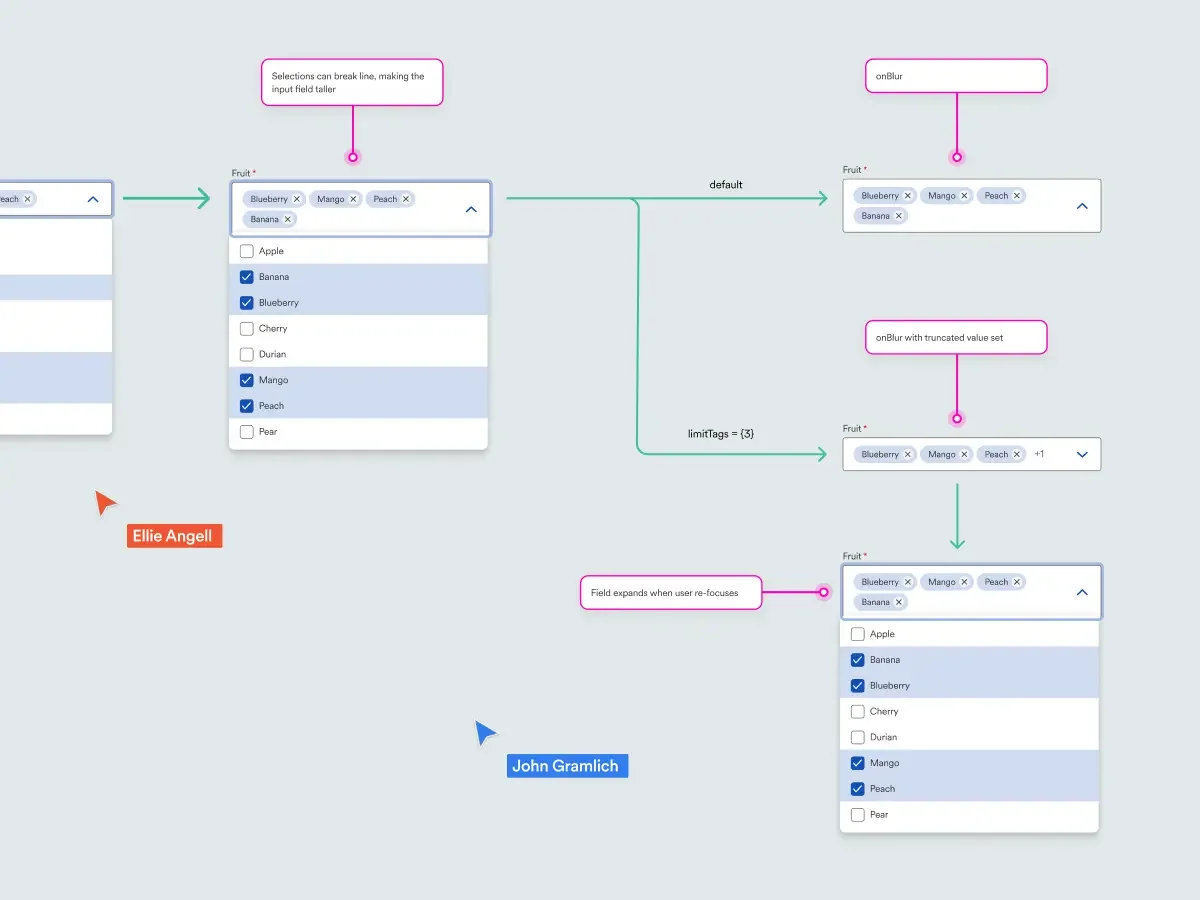
Task: Click the pin beside the break-line annotation
Action: tap(352, 156)
